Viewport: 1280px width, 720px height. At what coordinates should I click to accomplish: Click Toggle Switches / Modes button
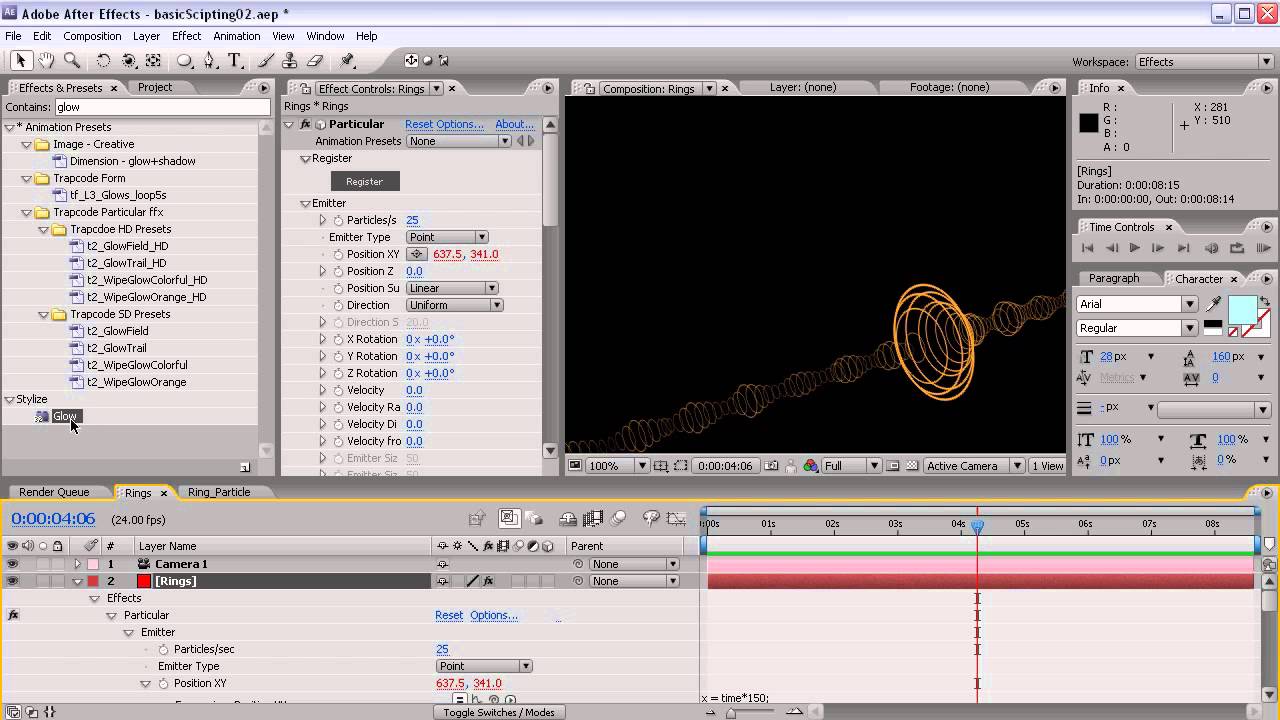(499, 712)
